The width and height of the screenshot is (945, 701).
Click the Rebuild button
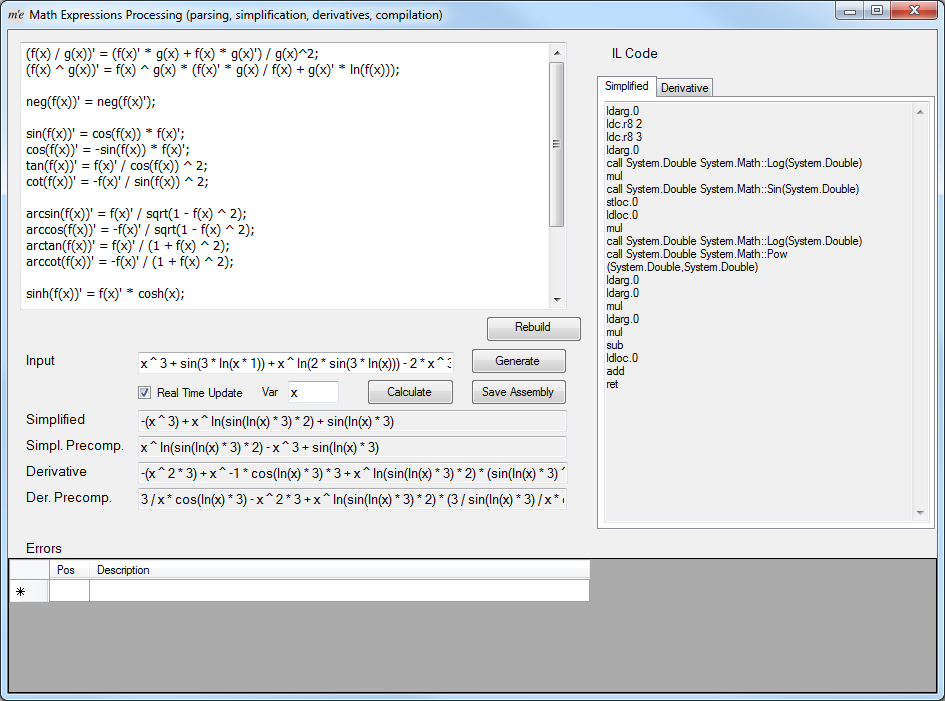pyautogui.click(x=533, y=328)
